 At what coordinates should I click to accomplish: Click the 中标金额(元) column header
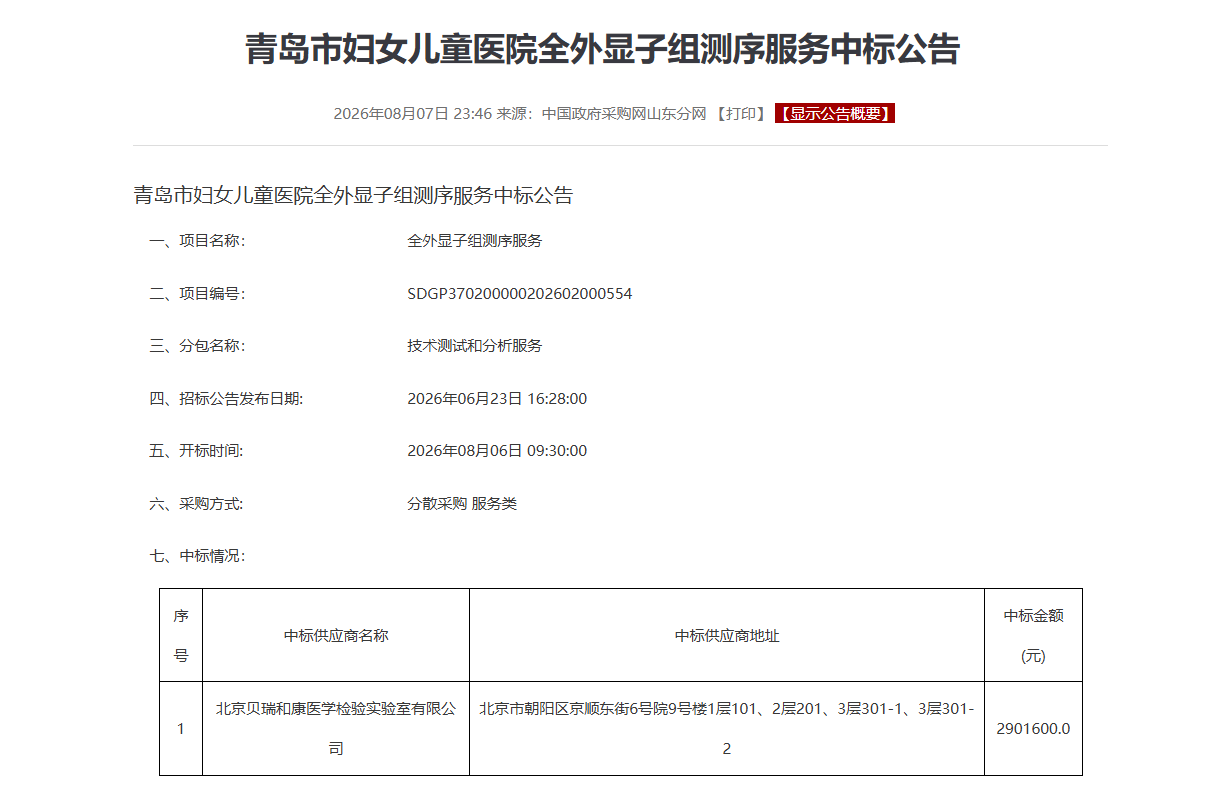click(1033, 636)
